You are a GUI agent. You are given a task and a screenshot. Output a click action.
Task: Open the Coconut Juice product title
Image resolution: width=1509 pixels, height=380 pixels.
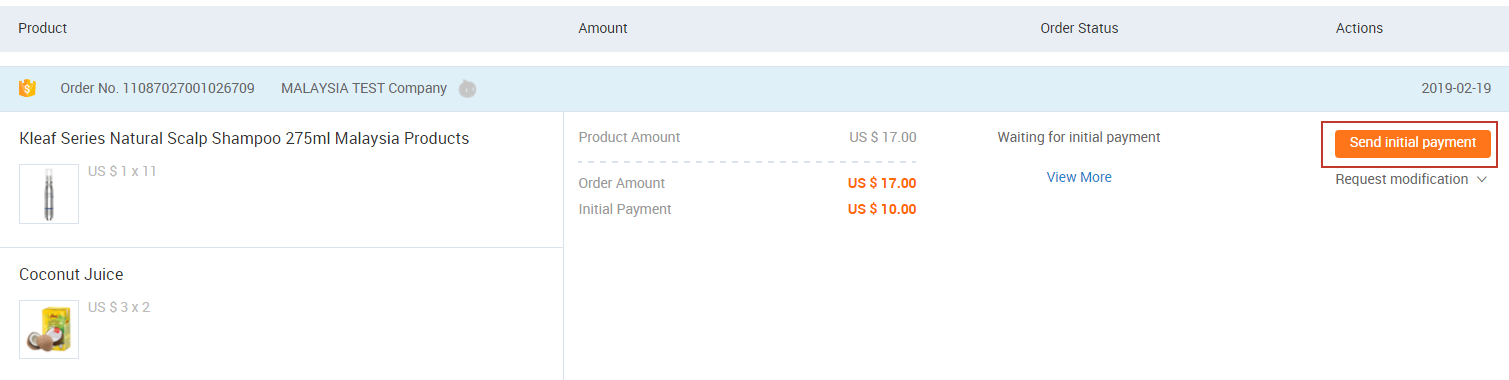point(71,274)
